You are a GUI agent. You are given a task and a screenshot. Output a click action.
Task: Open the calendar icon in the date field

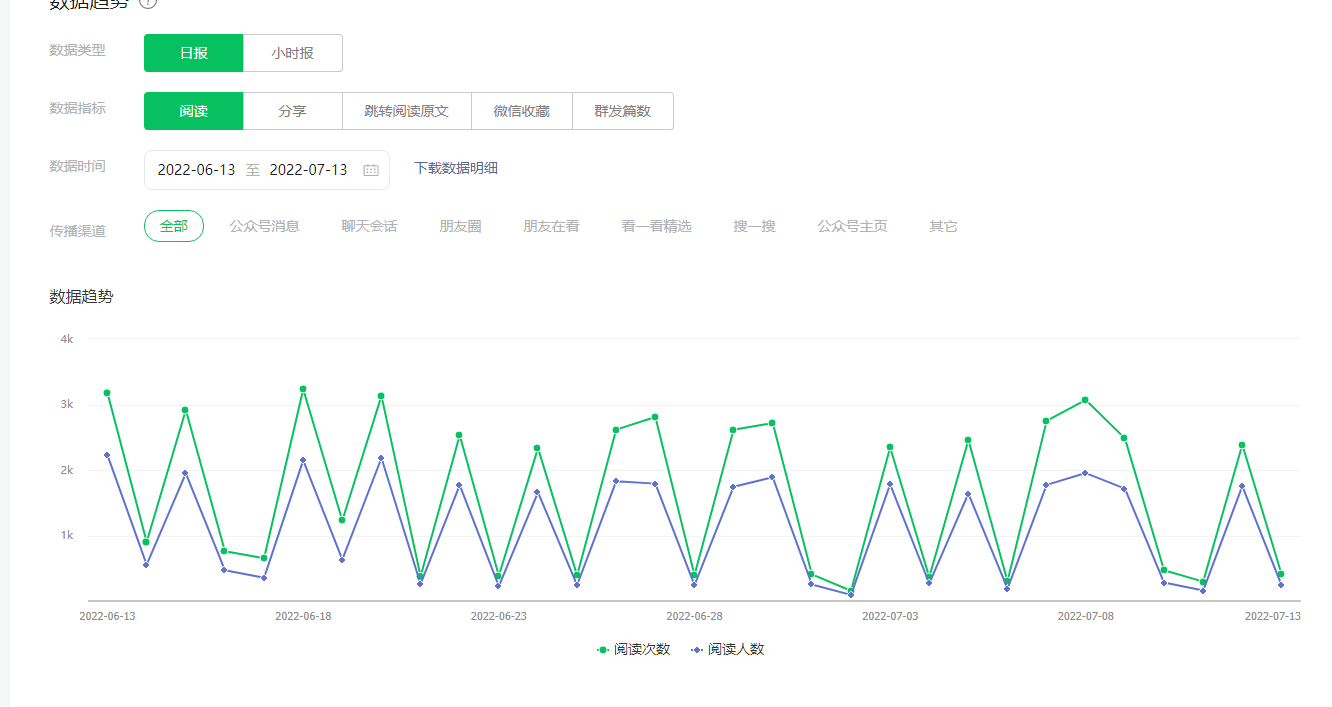click(x=371, y=170)
